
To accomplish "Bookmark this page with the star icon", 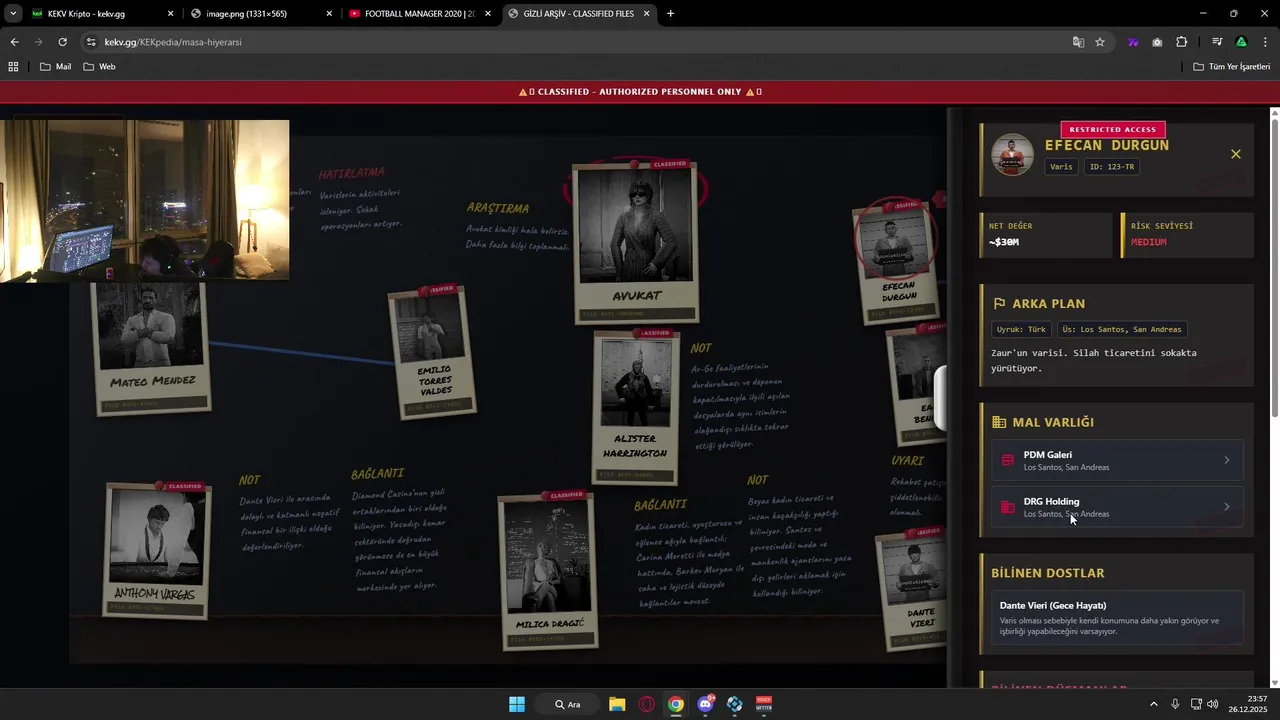I will 1100,42.
